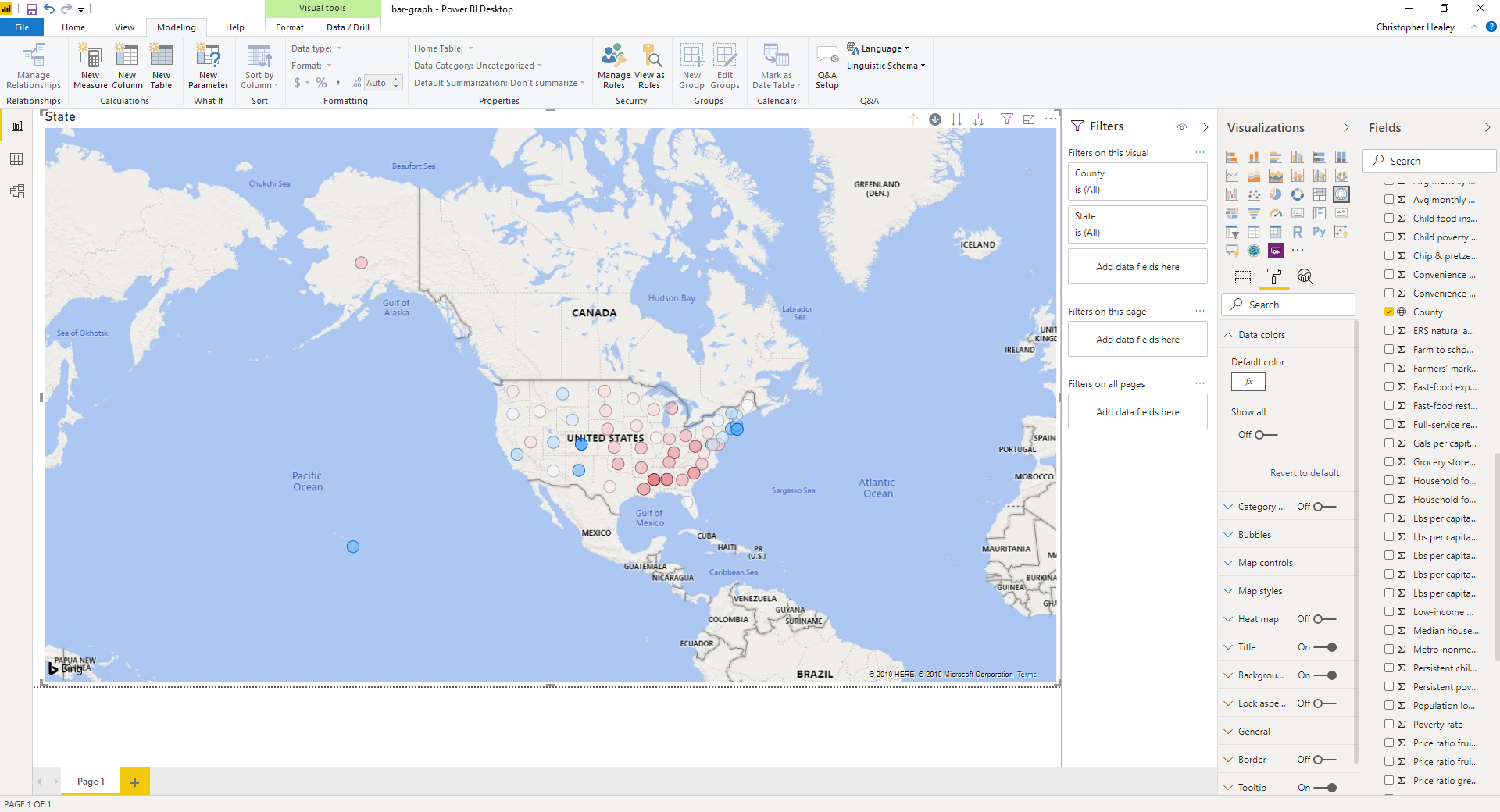This screenshot has height=812, width=1500.
Task: Open the Linguistic Schema dropdown
Action: pos(886,66)
